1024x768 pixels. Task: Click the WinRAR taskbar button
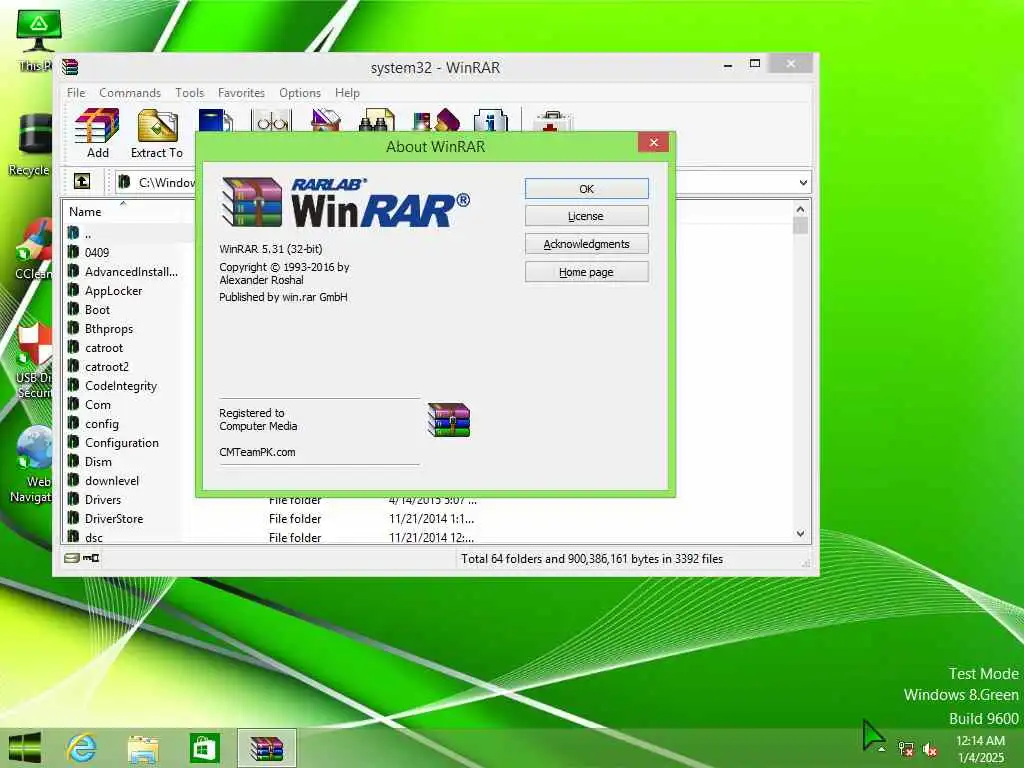click(266, 748)
